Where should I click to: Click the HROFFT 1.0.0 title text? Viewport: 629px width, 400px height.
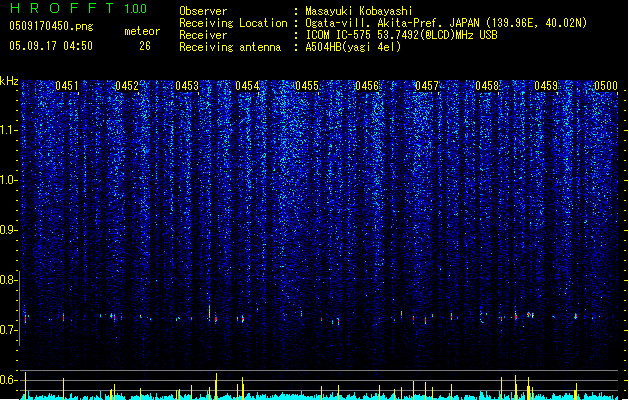[78, 8]
